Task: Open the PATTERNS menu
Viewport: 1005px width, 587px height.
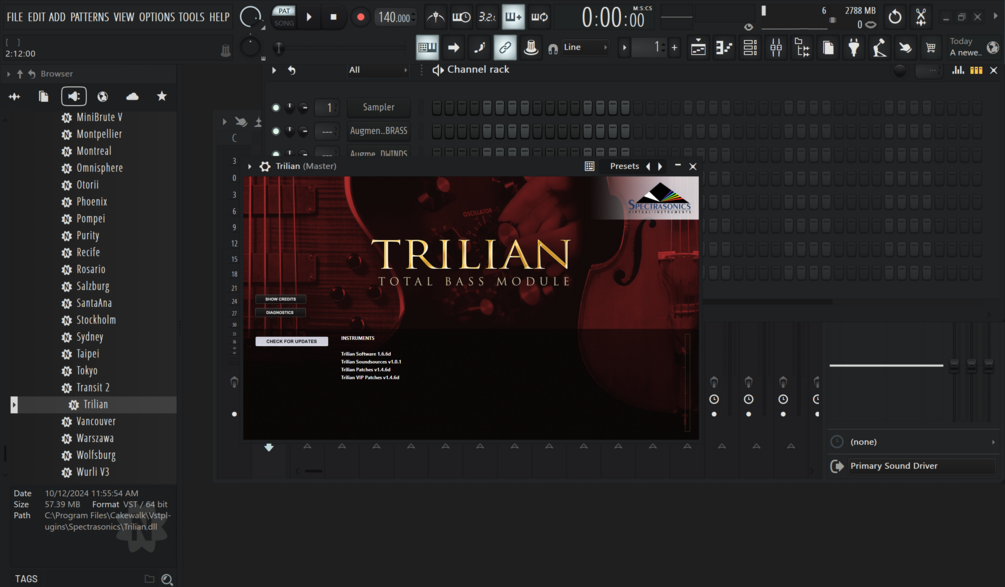Action: [90, 17]
